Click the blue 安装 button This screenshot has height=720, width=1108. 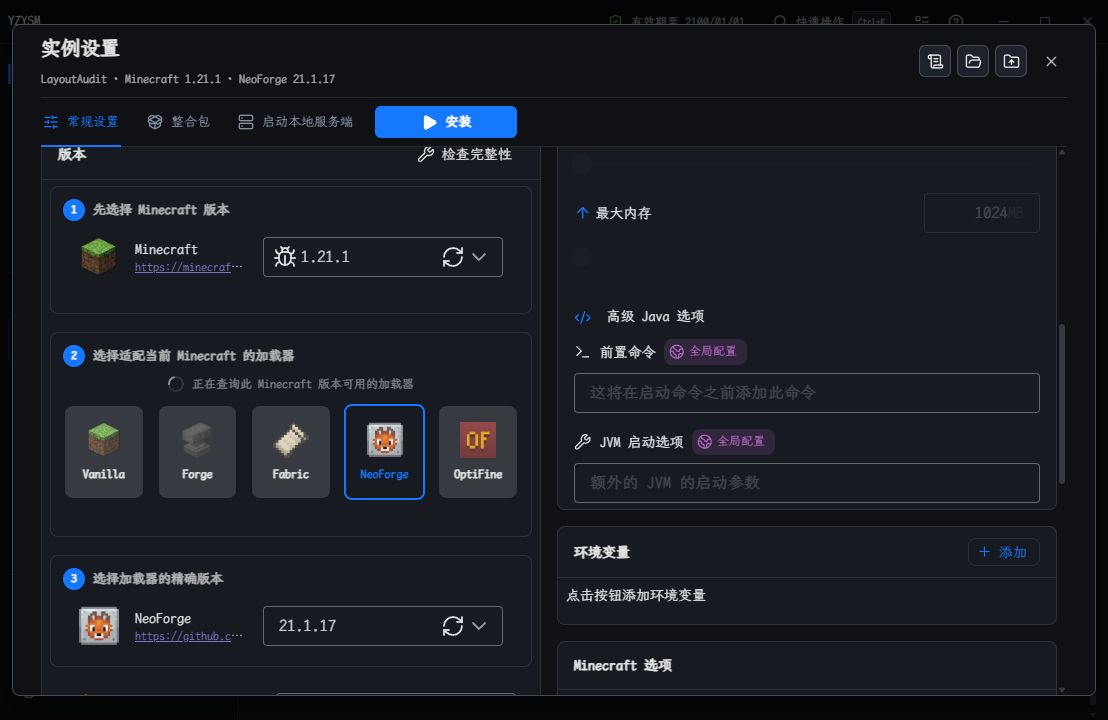(446, 122)
